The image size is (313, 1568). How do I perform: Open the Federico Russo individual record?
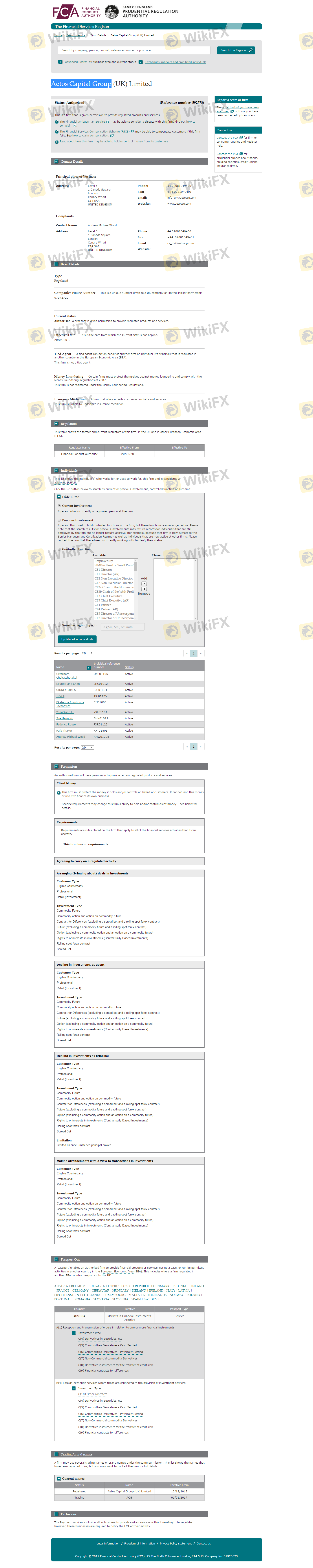(66, 724)
